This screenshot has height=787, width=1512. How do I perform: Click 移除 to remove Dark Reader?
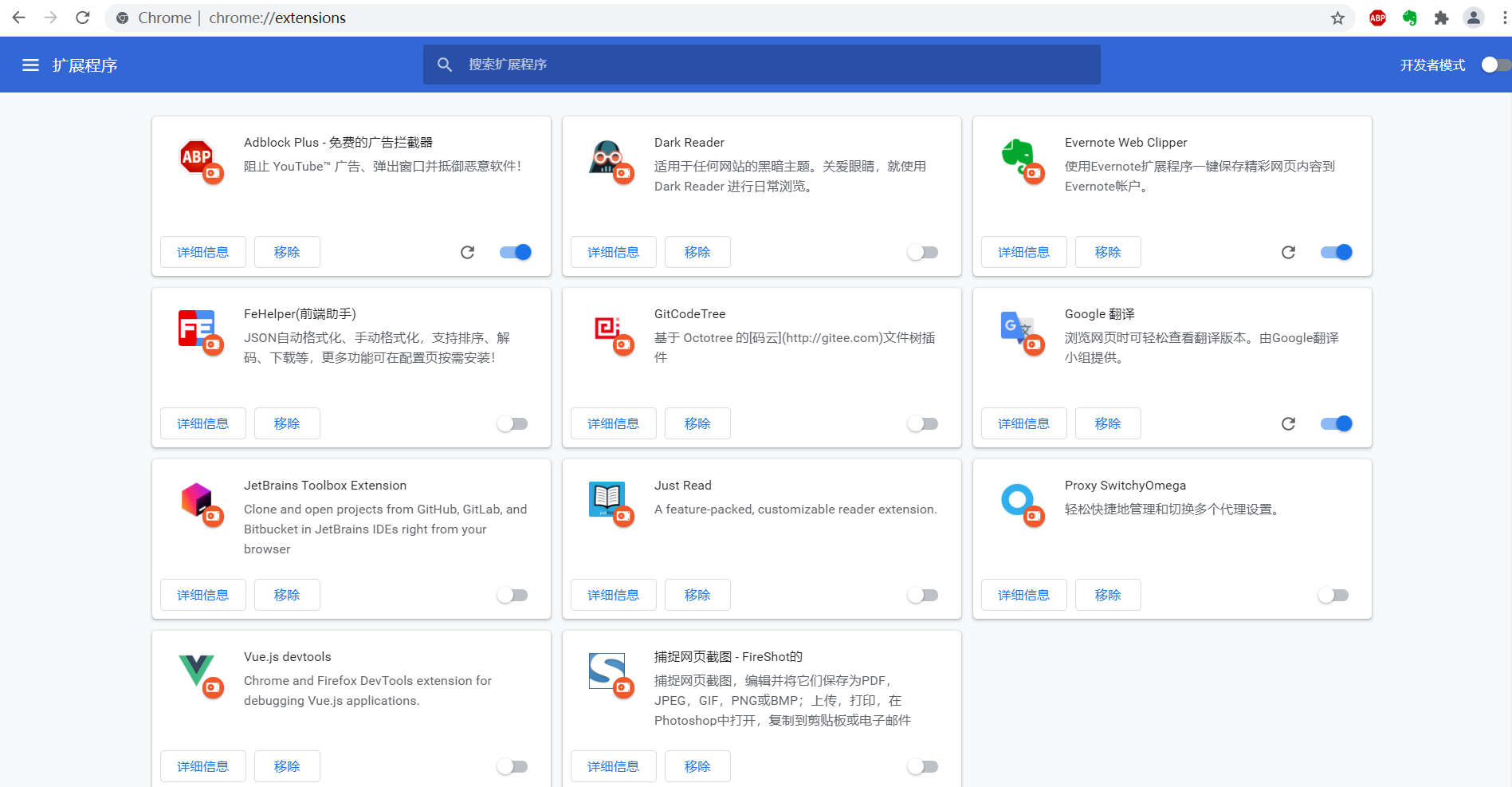click(697, 252)
